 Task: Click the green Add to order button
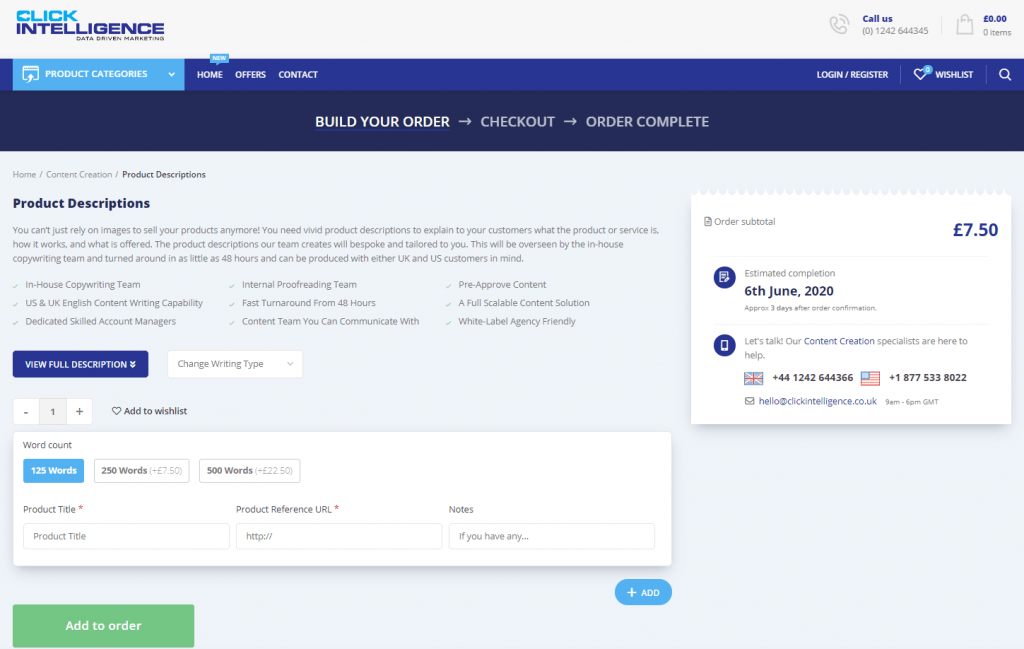102,625
